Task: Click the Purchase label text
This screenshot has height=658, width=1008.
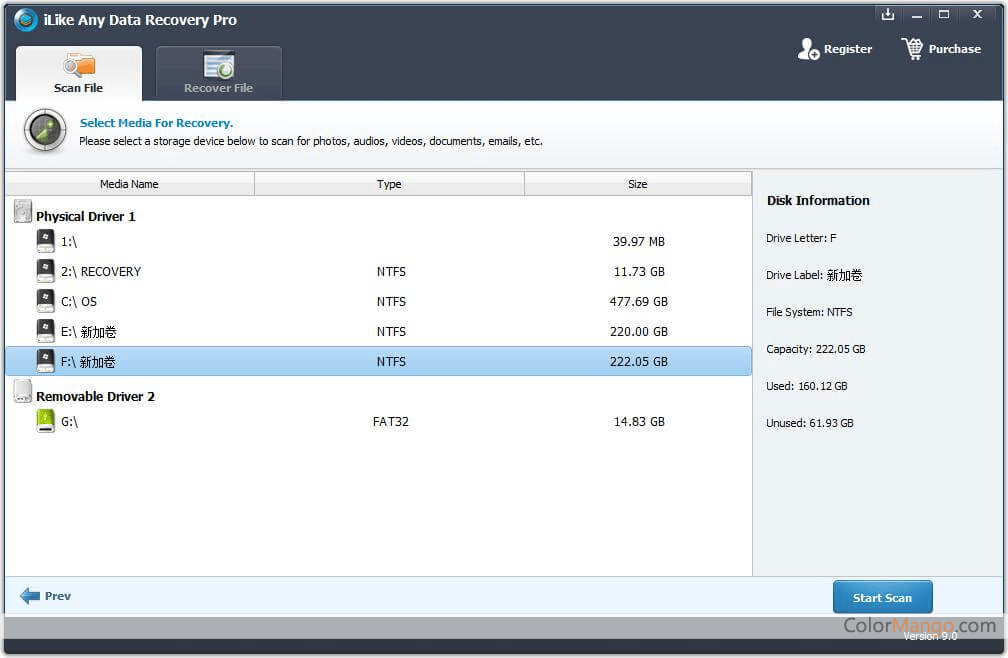Action: tap(955, 49)
